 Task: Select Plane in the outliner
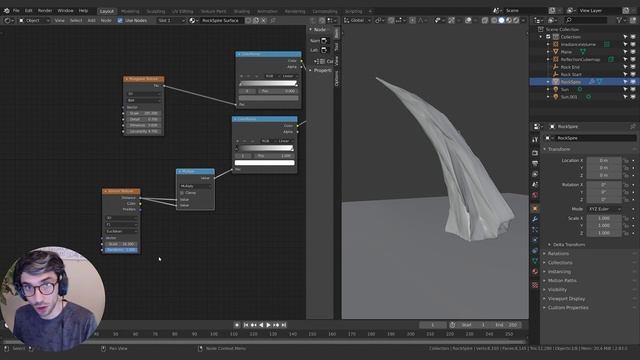click(x=566, y=52)
